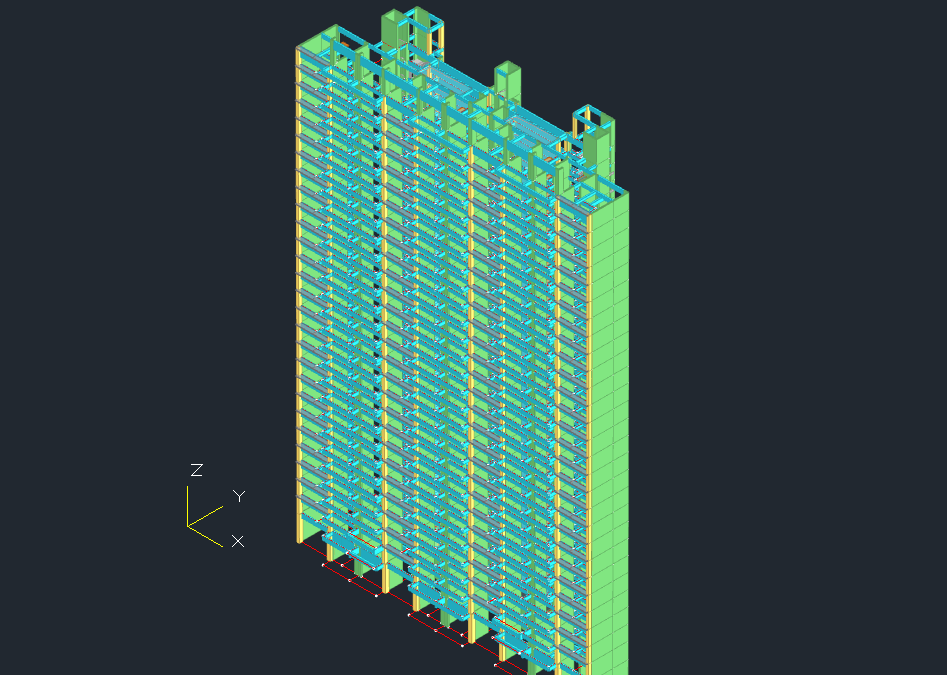The height and width of the screenshot is (675, 947).
Task: Click the leftmost white support node at base
Action: [322, 566]
